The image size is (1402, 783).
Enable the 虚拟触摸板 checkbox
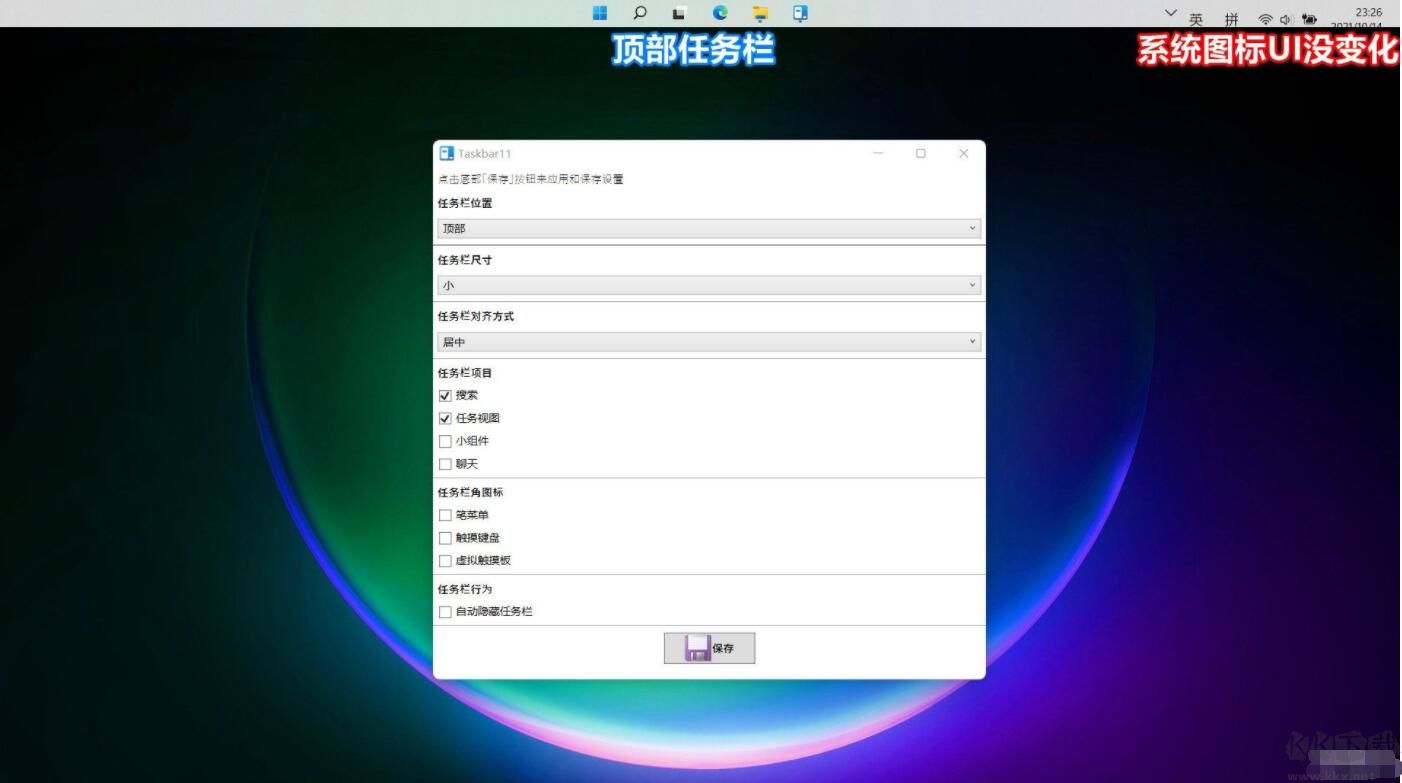(445, 561)
